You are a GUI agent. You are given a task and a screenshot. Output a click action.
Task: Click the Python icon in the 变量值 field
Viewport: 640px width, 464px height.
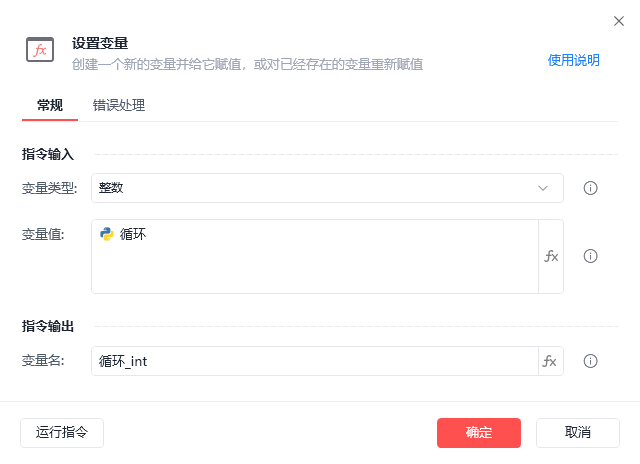point(107,234)
